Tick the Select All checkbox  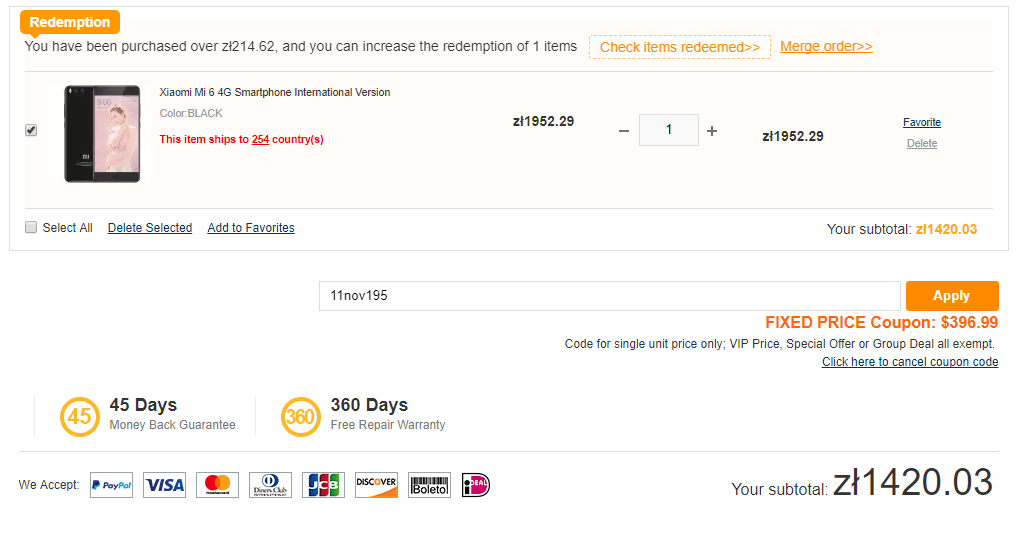tap(31, 227)
